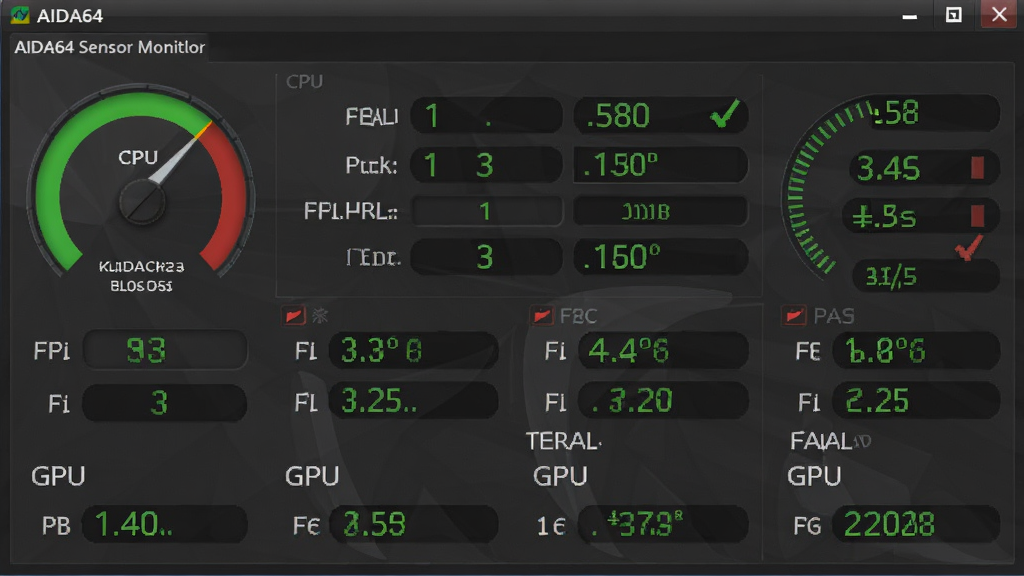Click the Ptck field showing 1 3
The height and width of the screenshot is (576, 1024).
point(486,165)
